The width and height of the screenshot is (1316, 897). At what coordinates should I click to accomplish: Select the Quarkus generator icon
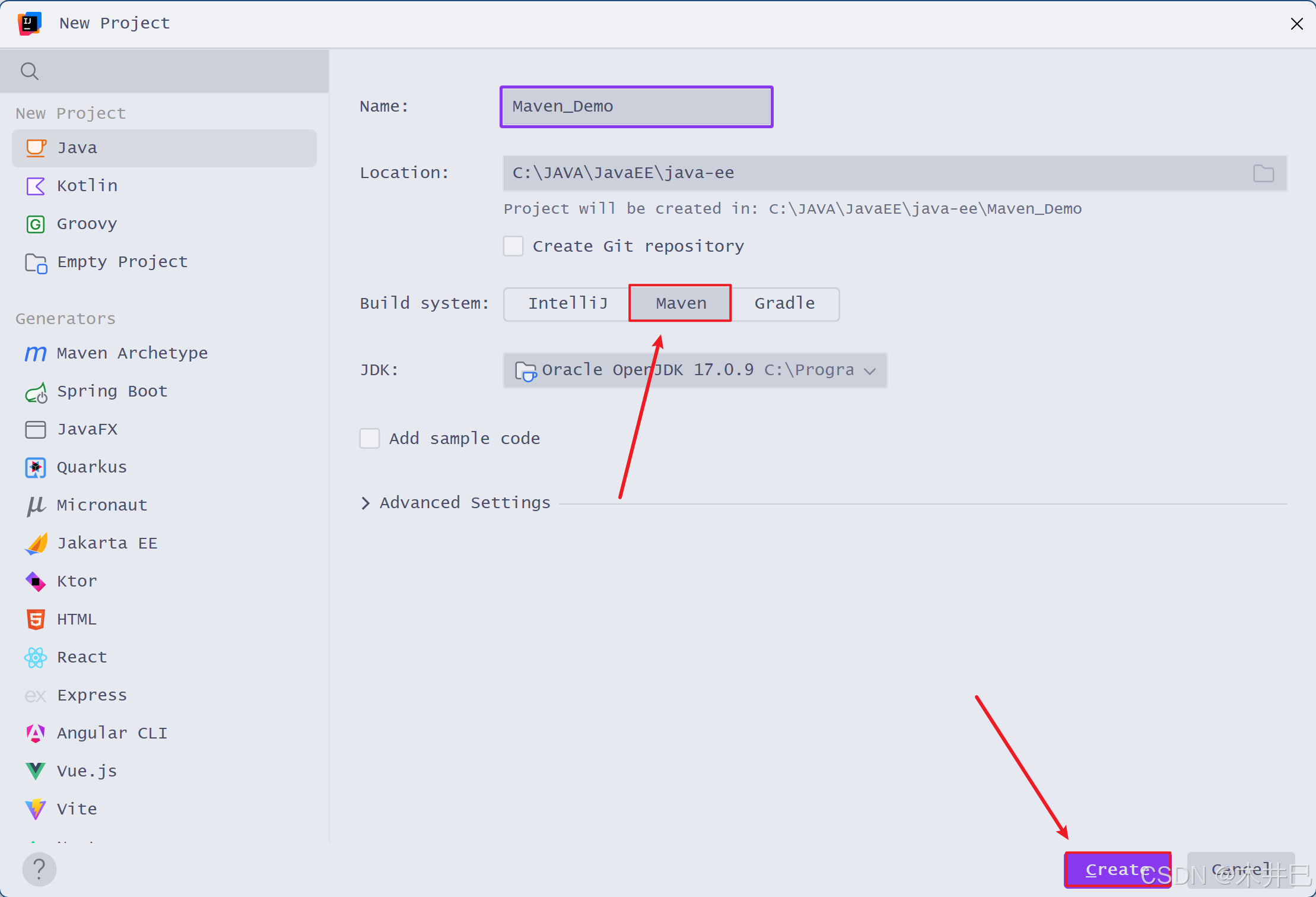[36, 467]
